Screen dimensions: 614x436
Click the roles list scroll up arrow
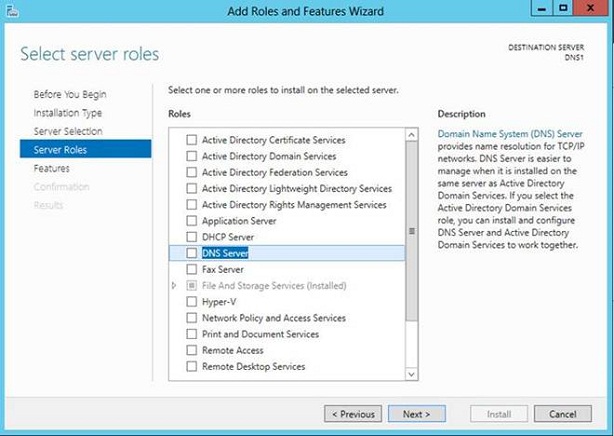[411, 135]
